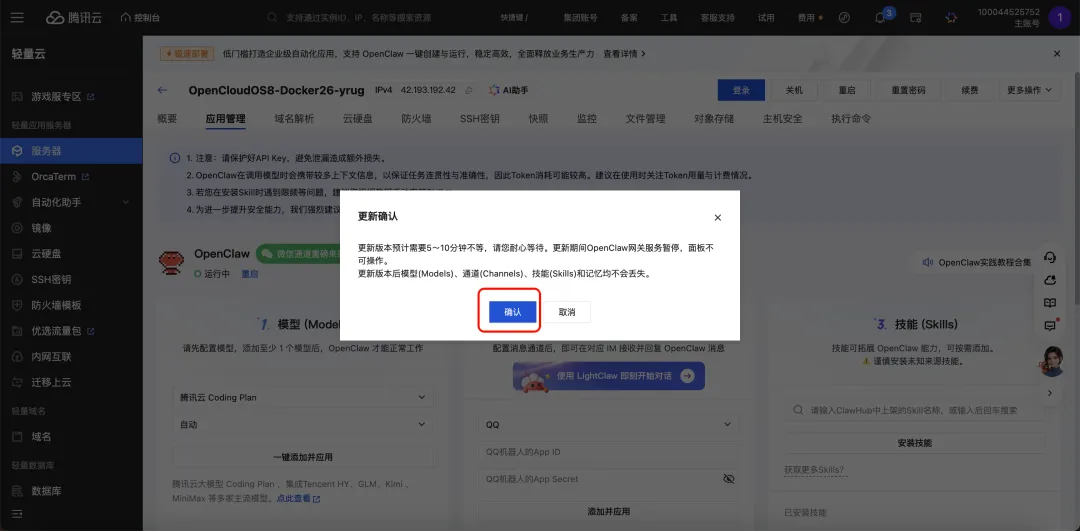
Task: Go back with the left arrow icon
Action: click(163, 90)
